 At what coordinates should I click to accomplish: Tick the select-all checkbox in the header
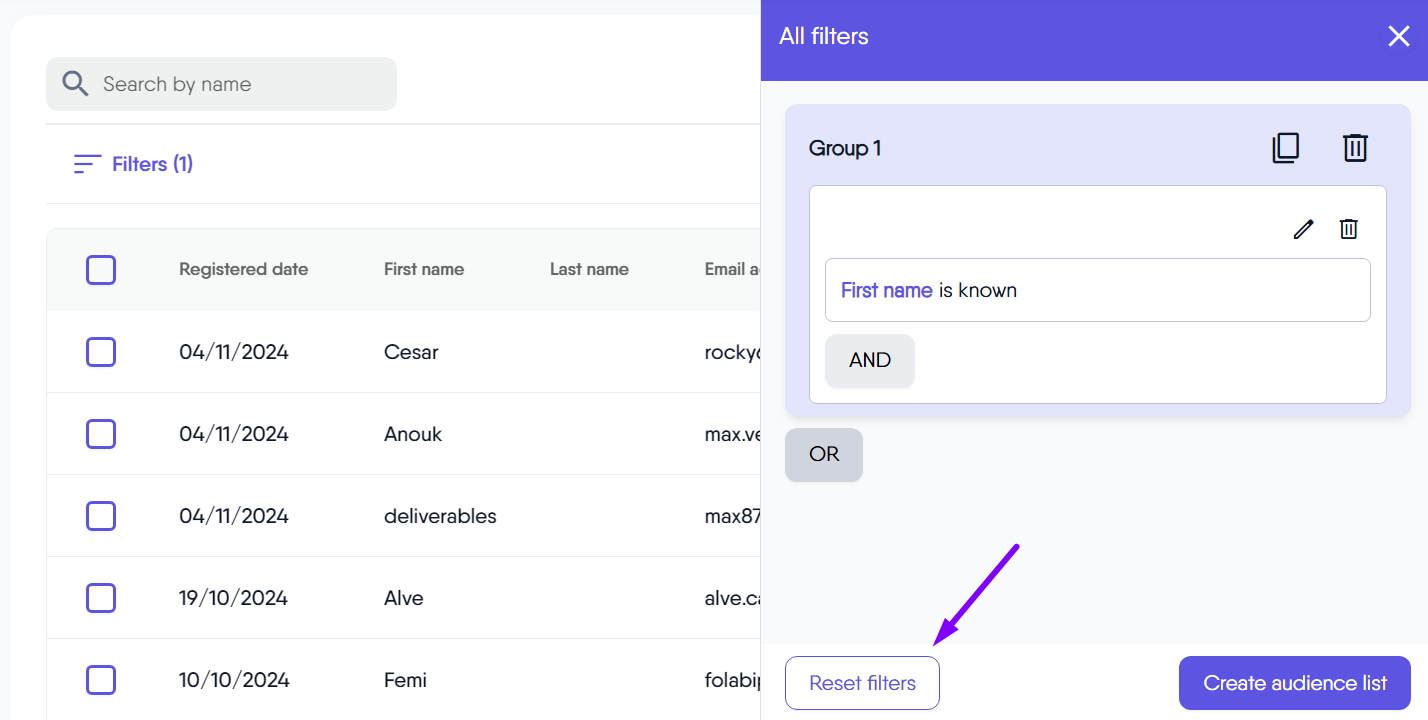101,270
